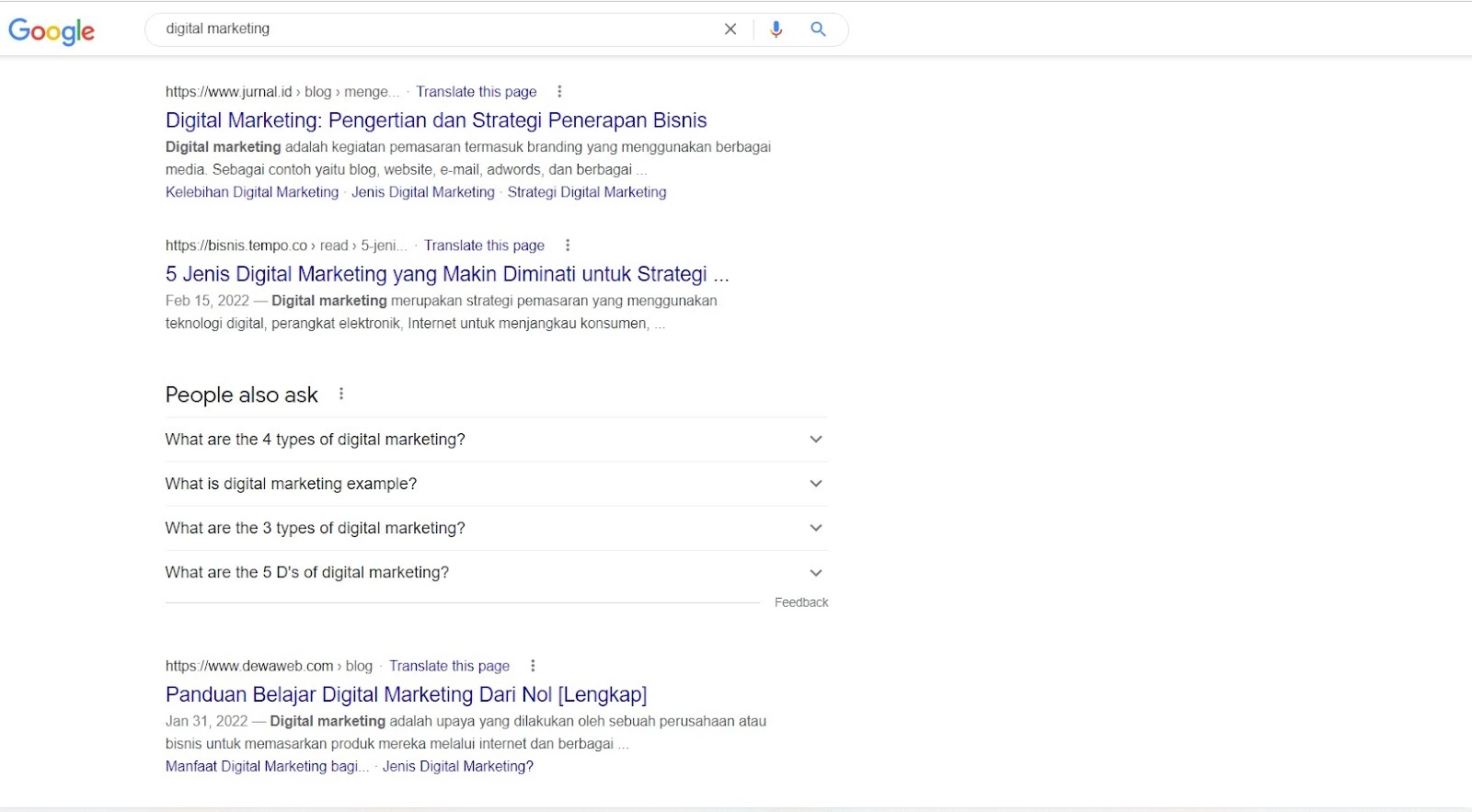Clear the search box with the X icon
Viewport: 1472px width, 812px height.
click(x=730, y=29)
